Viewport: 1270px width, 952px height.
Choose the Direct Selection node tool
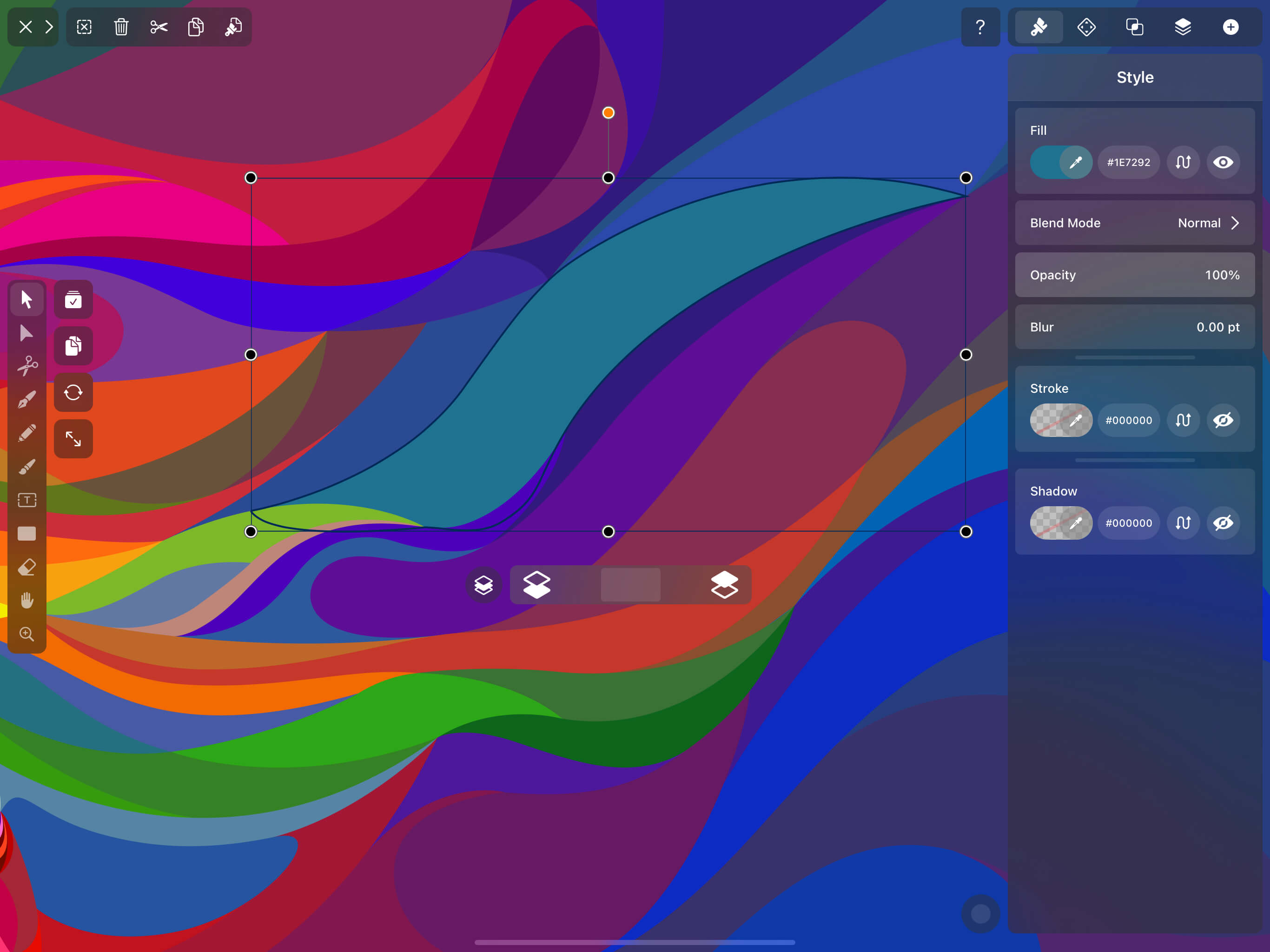(27, 333)
